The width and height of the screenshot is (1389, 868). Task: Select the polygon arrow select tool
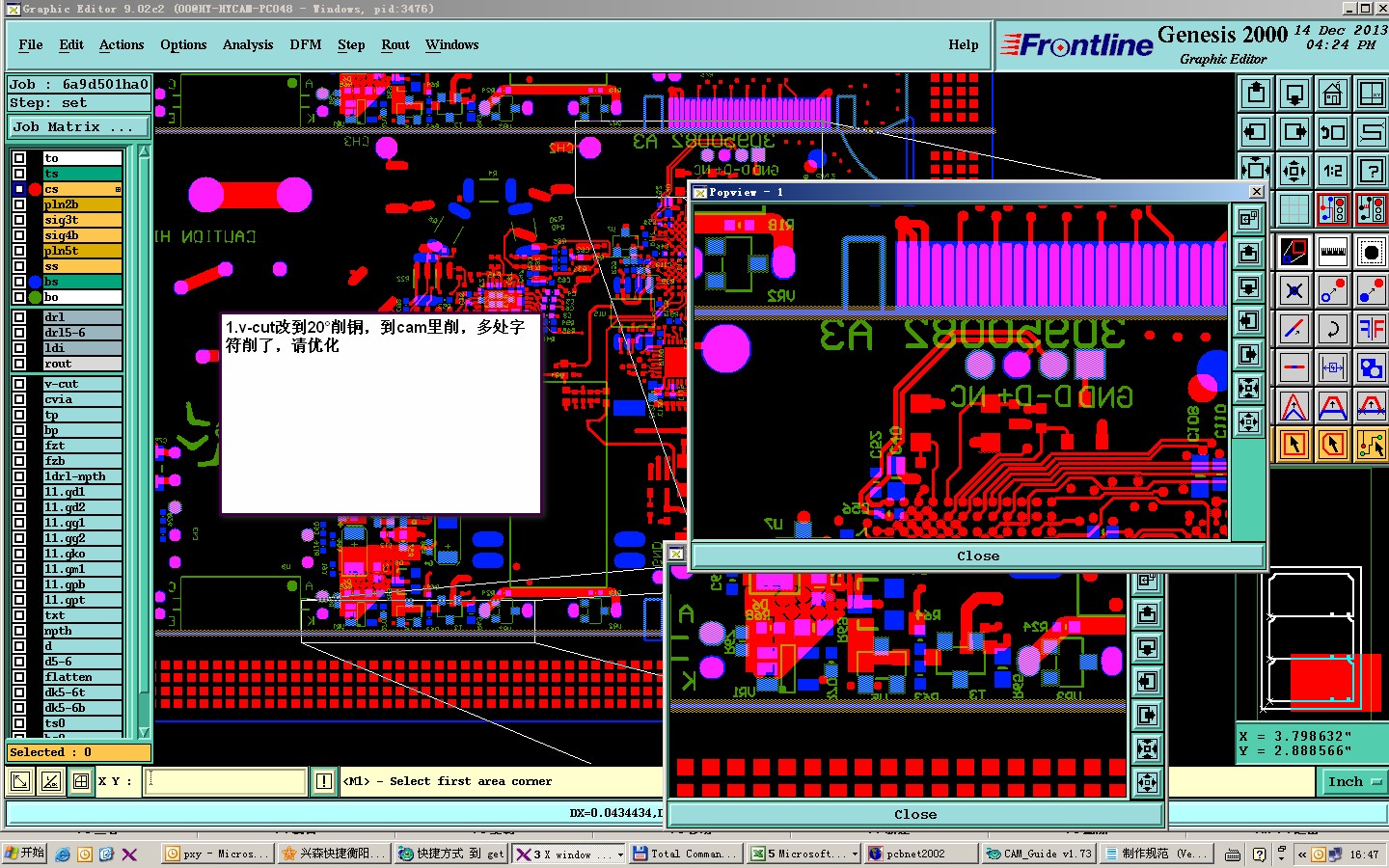pos(1333,445)
